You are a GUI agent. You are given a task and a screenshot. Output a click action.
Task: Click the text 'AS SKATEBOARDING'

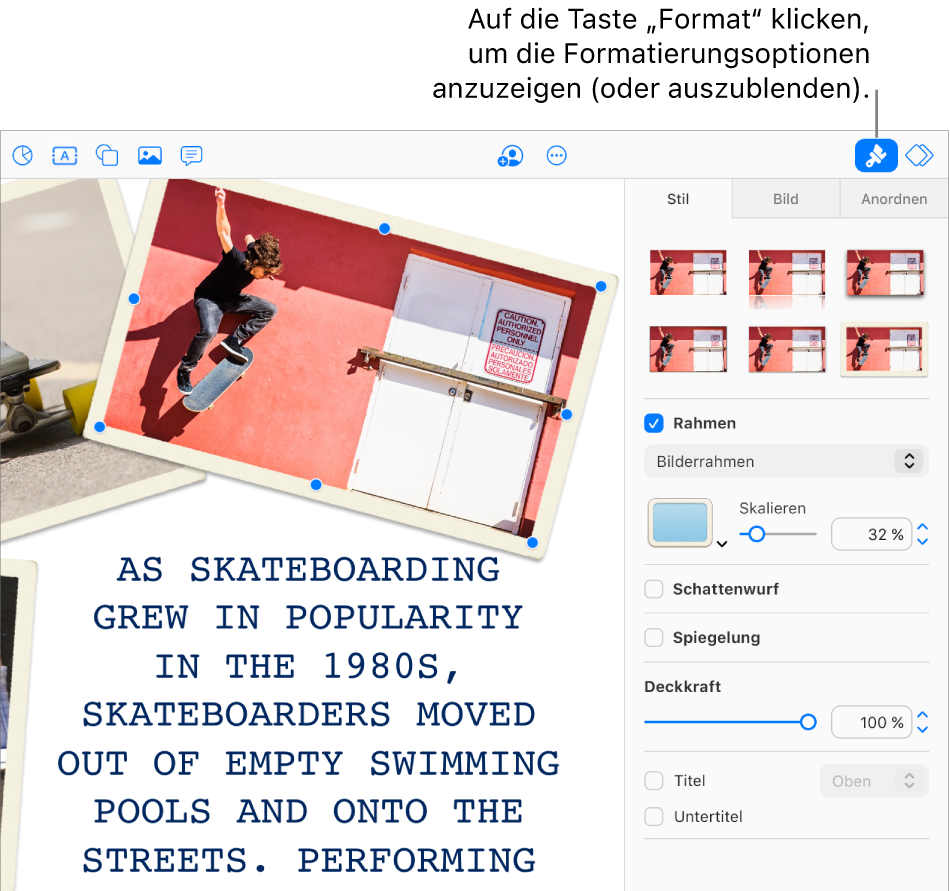(x=308, y=569)
